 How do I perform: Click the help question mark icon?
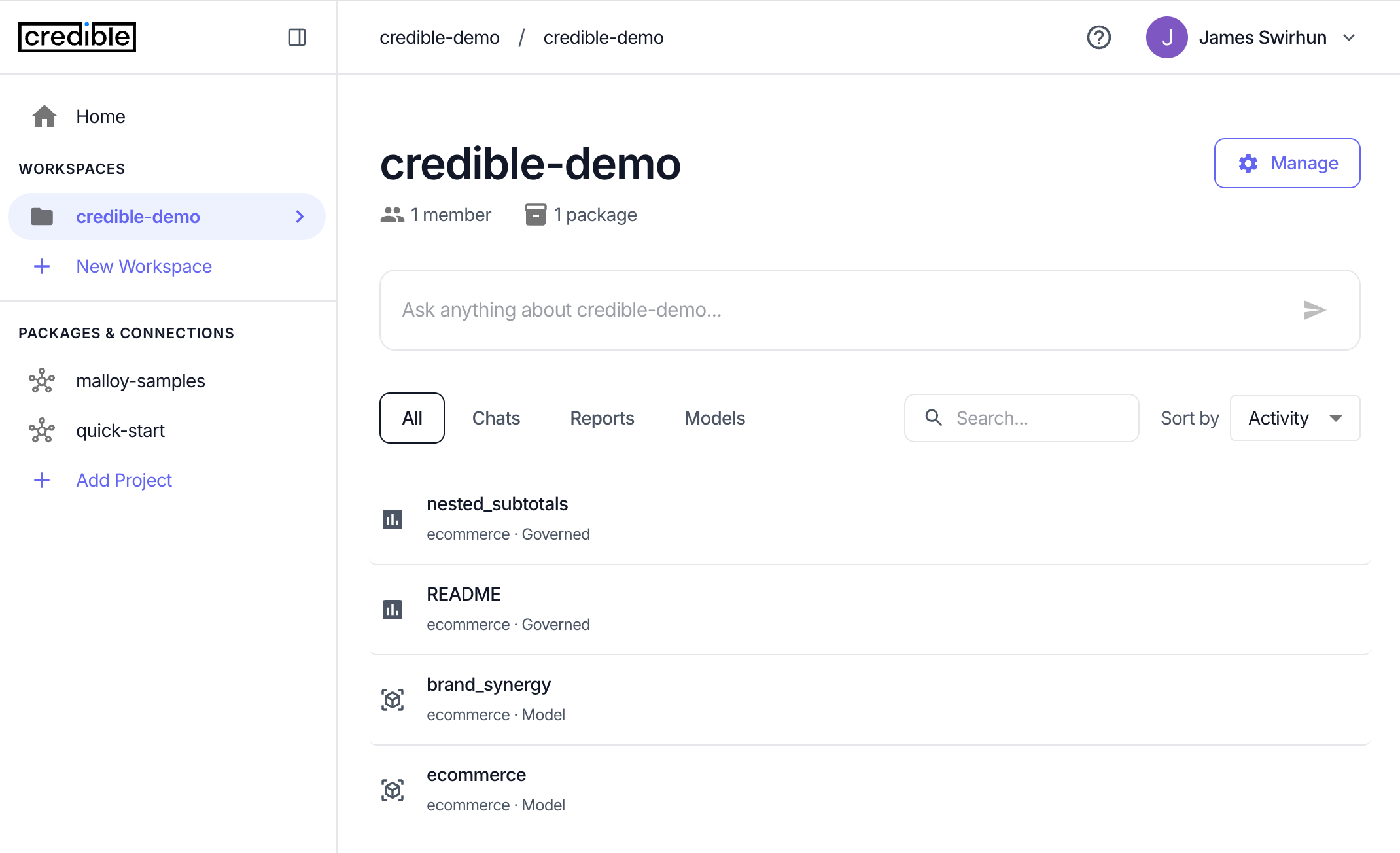tap(1098, 37)
